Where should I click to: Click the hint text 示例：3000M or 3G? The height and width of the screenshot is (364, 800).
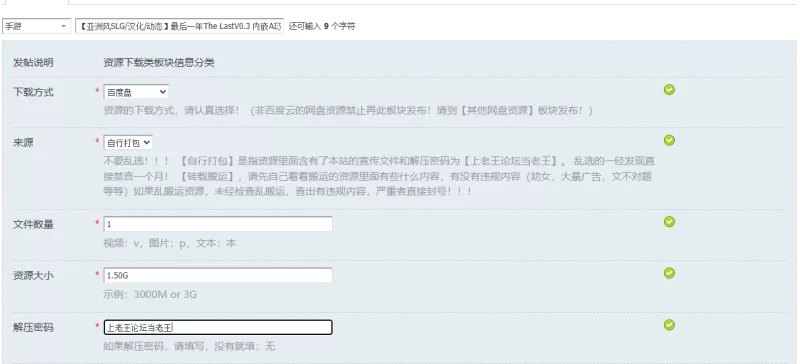[x=150, y=295]
